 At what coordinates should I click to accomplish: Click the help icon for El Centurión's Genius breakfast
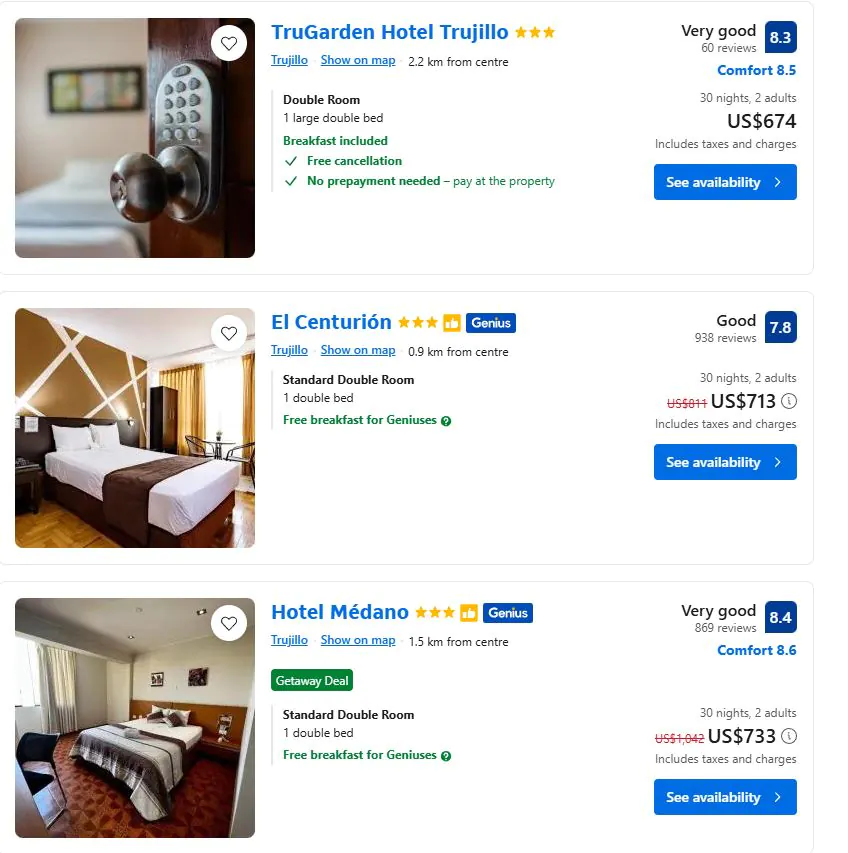[x=446, y=421]
